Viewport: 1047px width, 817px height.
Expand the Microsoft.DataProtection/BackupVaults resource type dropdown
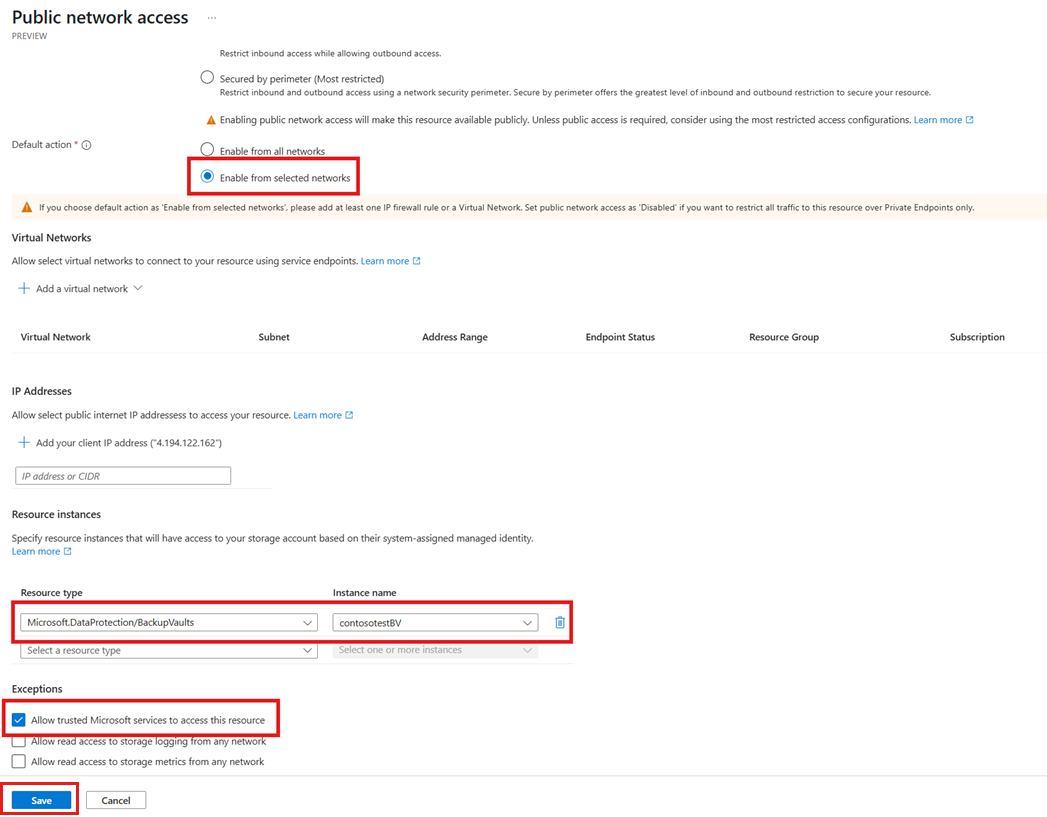169,623
